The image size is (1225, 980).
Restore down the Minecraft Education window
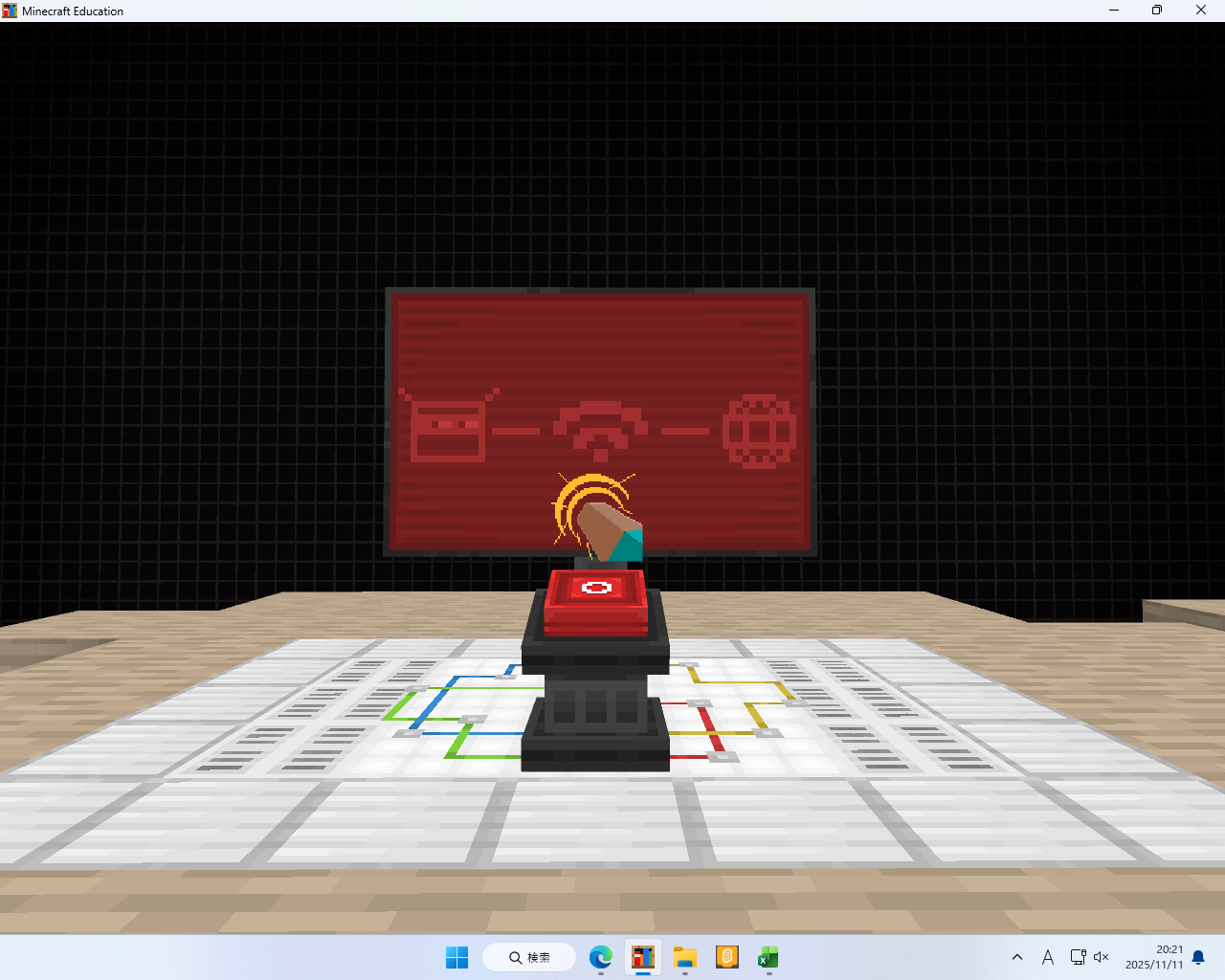[x=1156, y=11]
